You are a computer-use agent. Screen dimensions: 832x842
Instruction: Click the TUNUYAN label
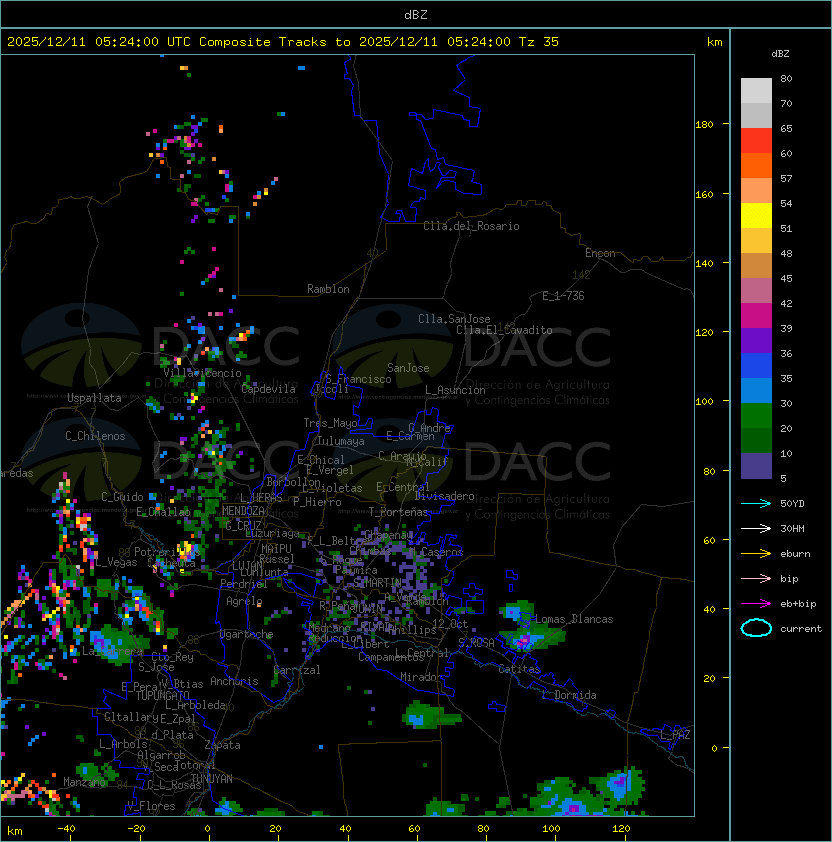coord(212,779)
